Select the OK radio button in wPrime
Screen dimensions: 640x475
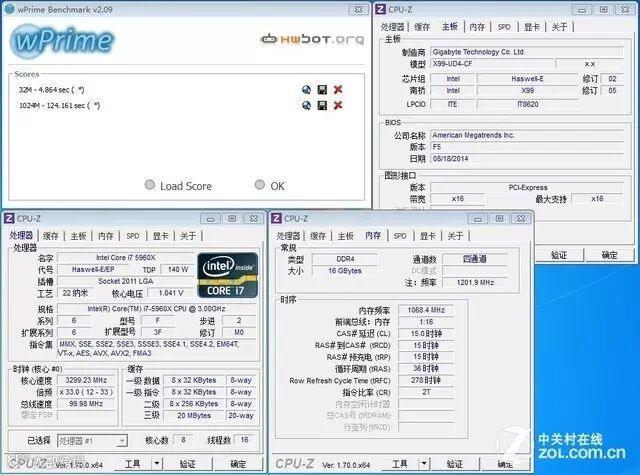(260, 185)
